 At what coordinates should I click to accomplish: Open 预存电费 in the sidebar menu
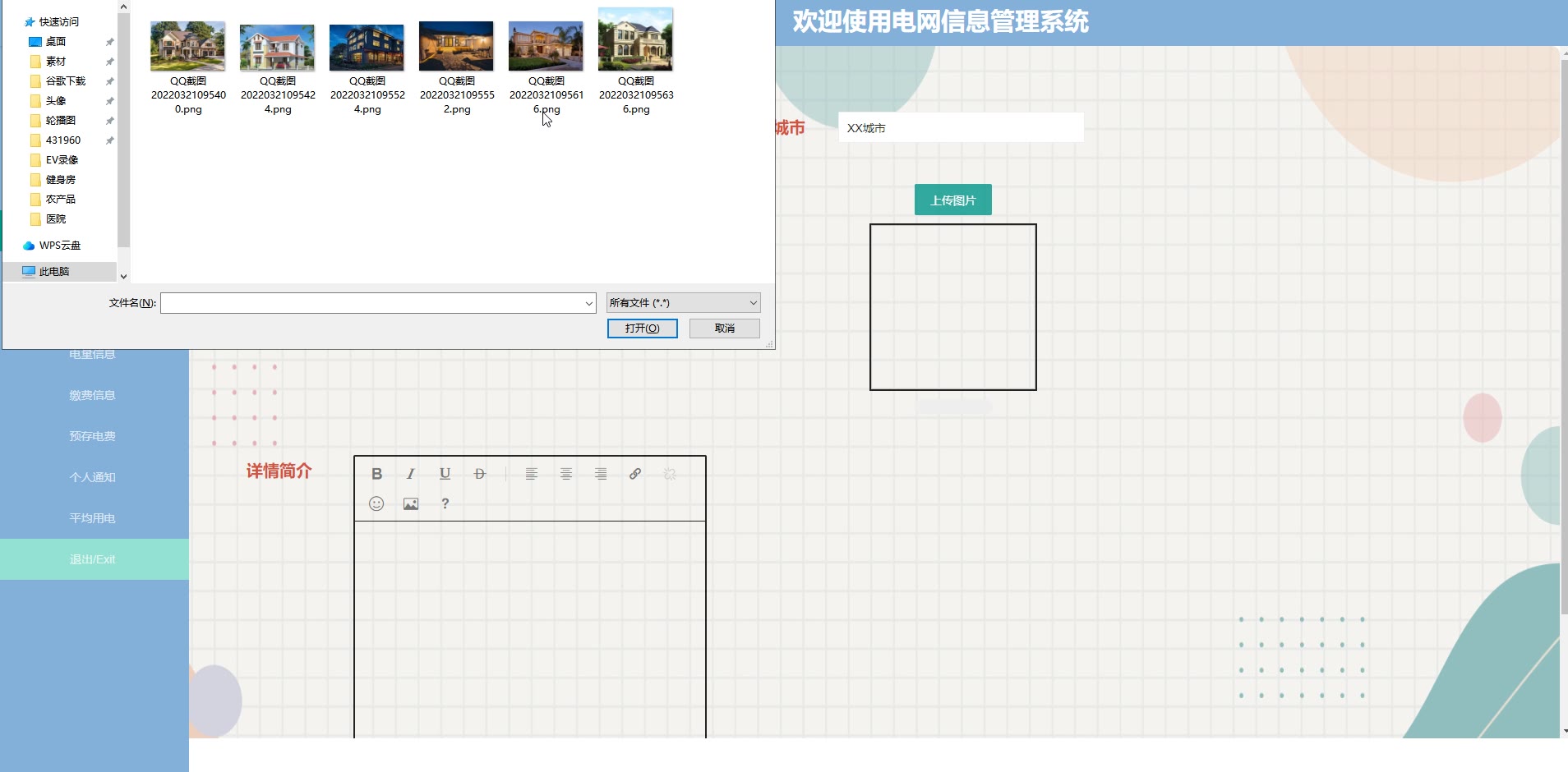pos(93,436)
